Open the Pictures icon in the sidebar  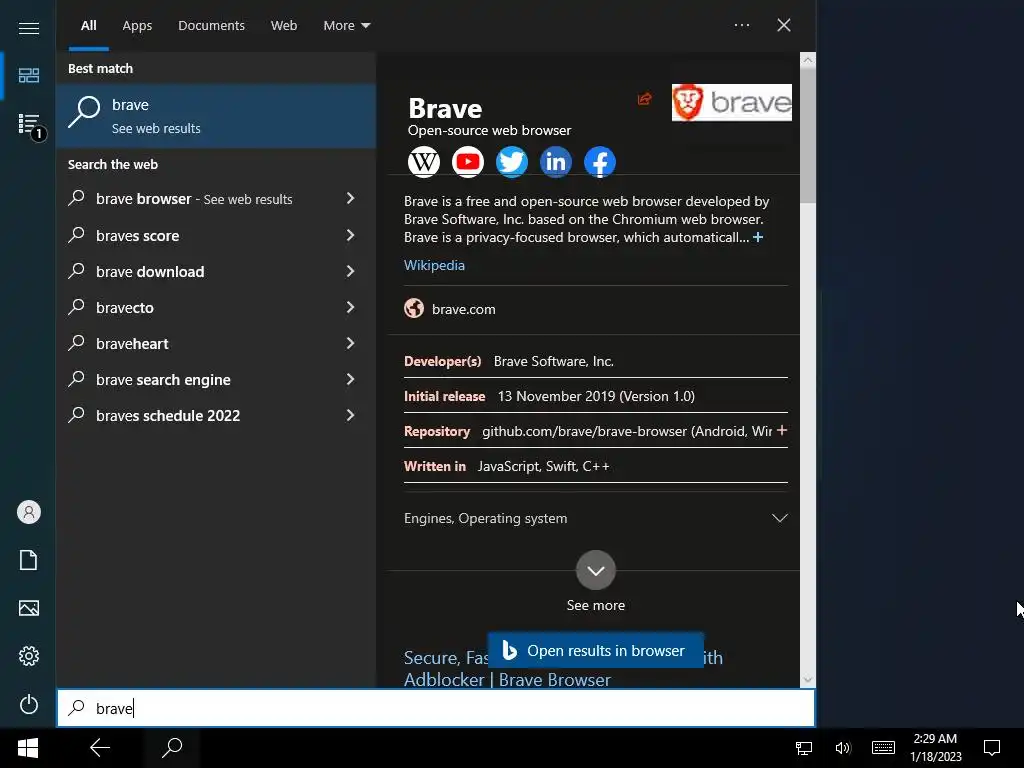click(29, 608)
